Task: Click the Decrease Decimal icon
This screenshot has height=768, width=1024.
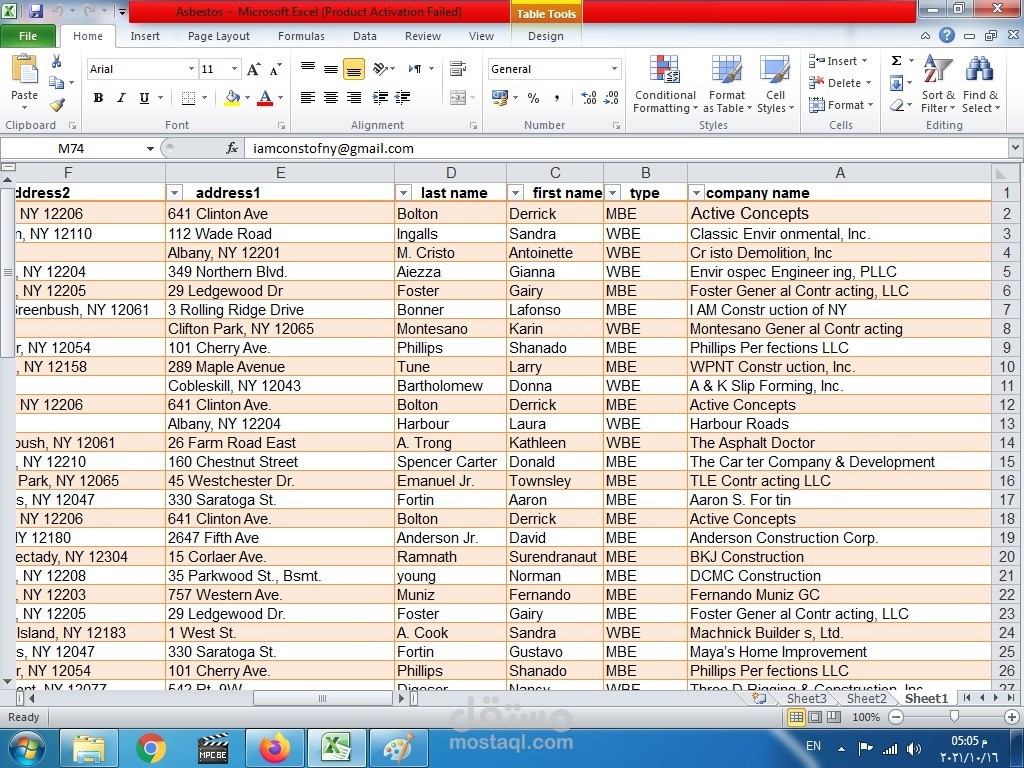Action: tap(611, 98)
